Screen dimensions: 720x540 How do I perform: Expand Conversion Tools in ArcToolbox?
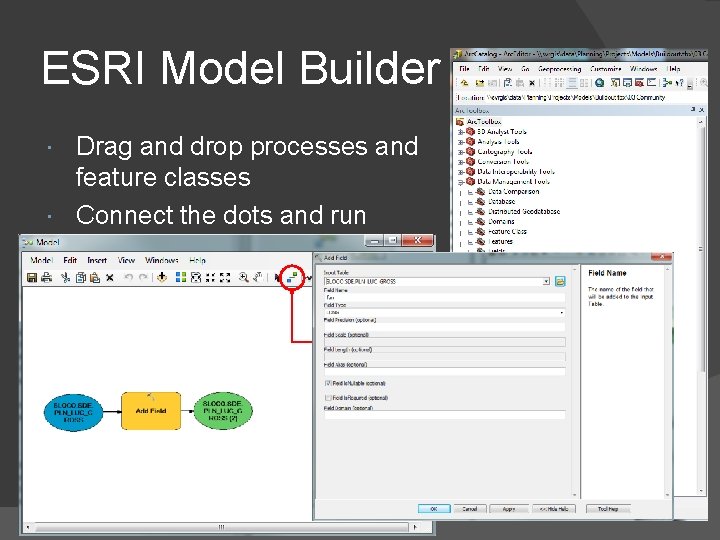(x=461, y=162)
